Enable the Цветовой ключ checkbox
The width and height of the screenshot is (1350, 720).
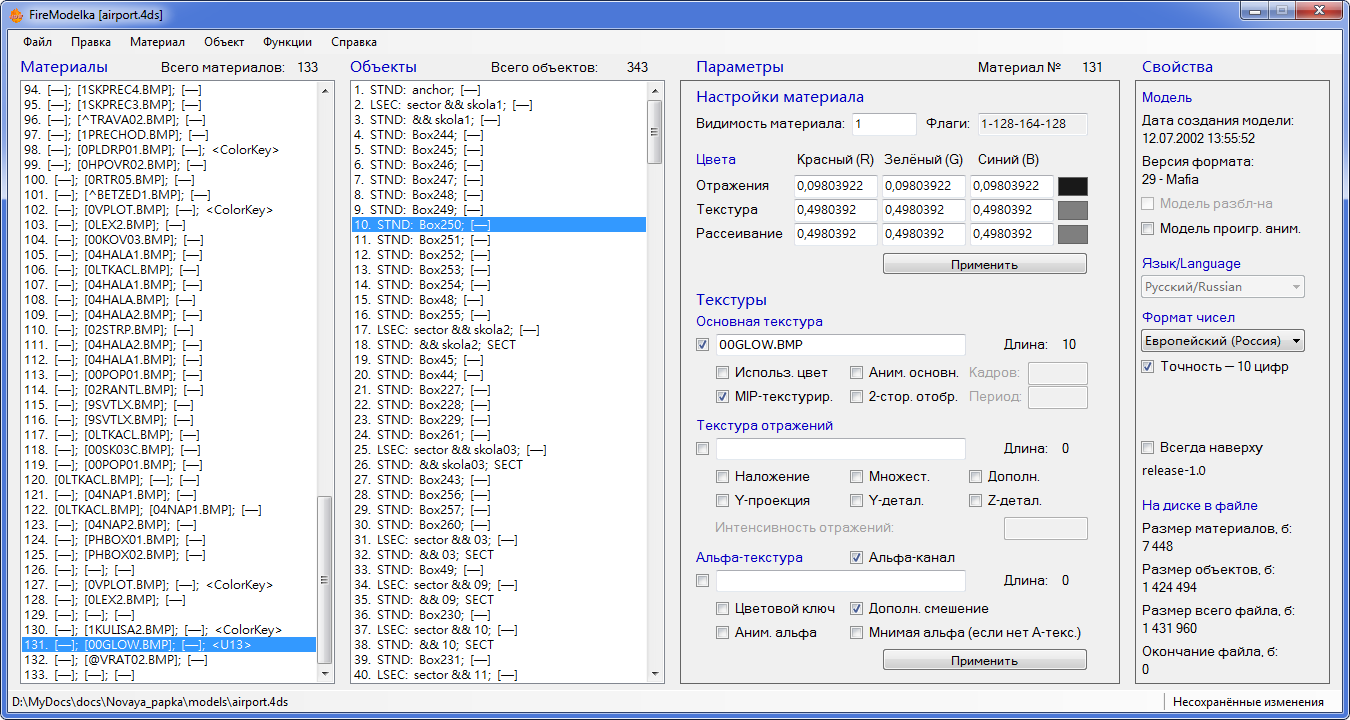(723, 608)
